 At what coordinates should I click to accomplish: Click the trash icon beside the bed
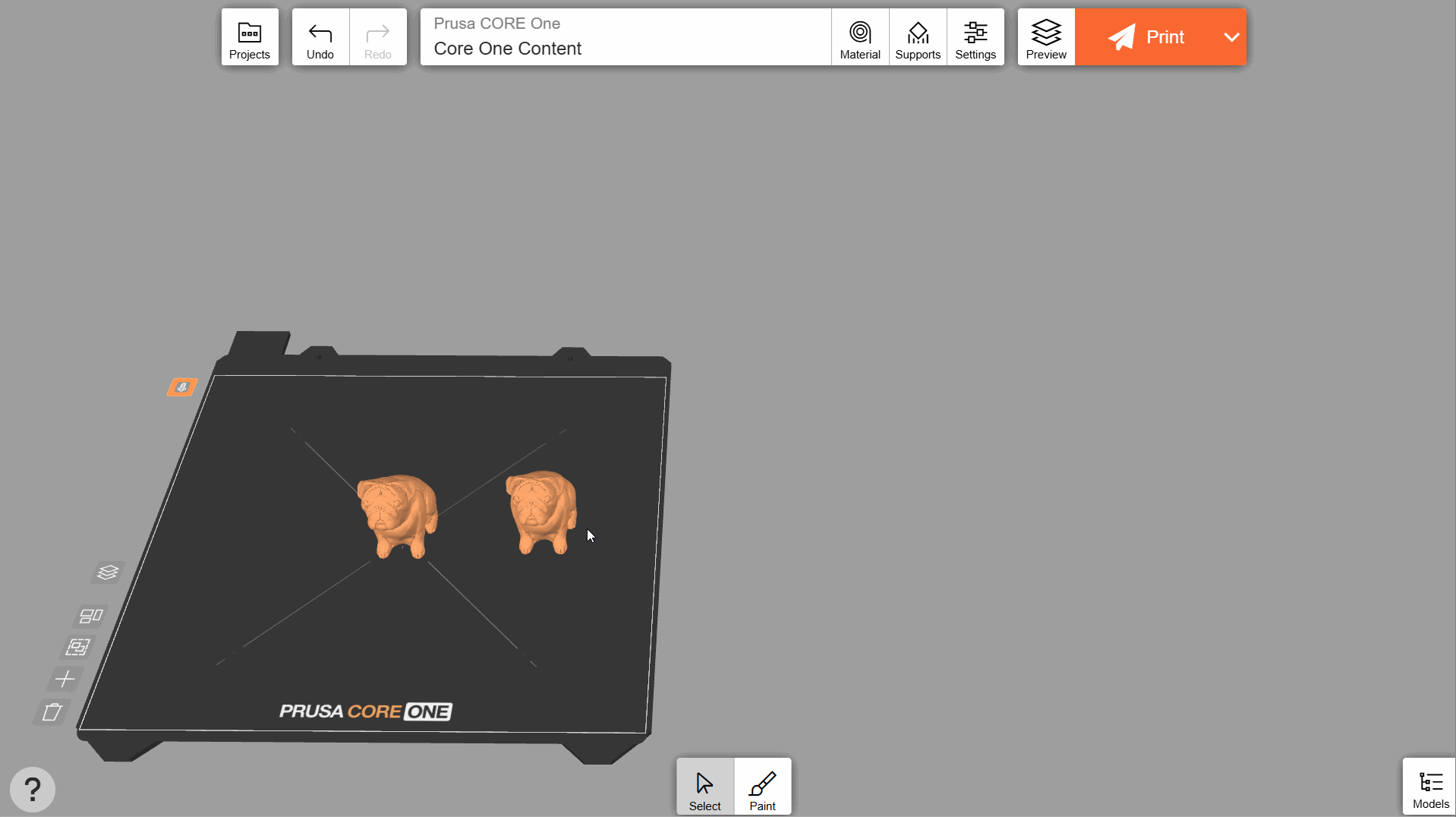52,712
